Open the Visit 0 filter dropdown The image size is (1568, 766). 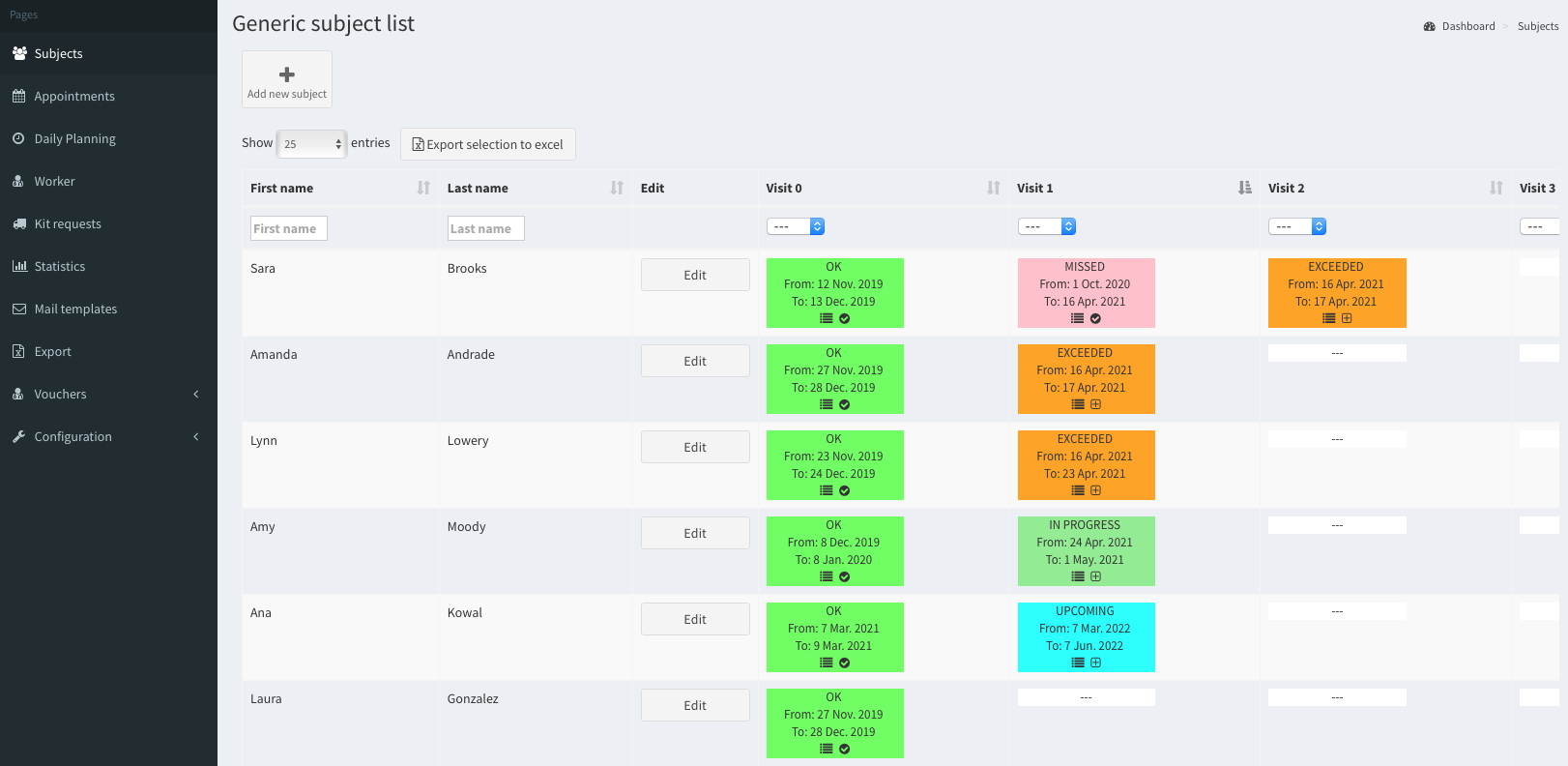coord(796,226)
